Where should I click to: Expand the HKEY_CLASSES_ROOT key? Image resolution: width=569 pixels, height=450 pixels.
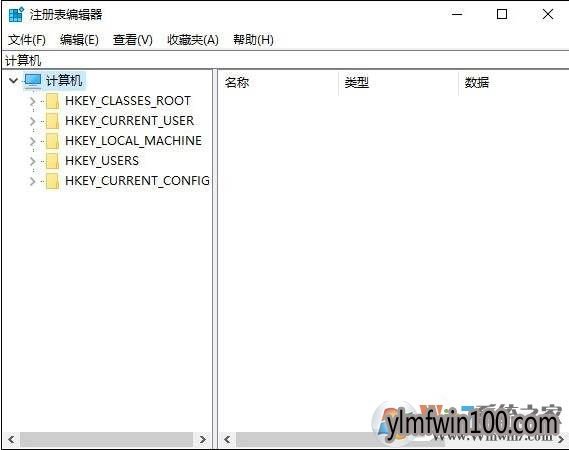point(33,101)
